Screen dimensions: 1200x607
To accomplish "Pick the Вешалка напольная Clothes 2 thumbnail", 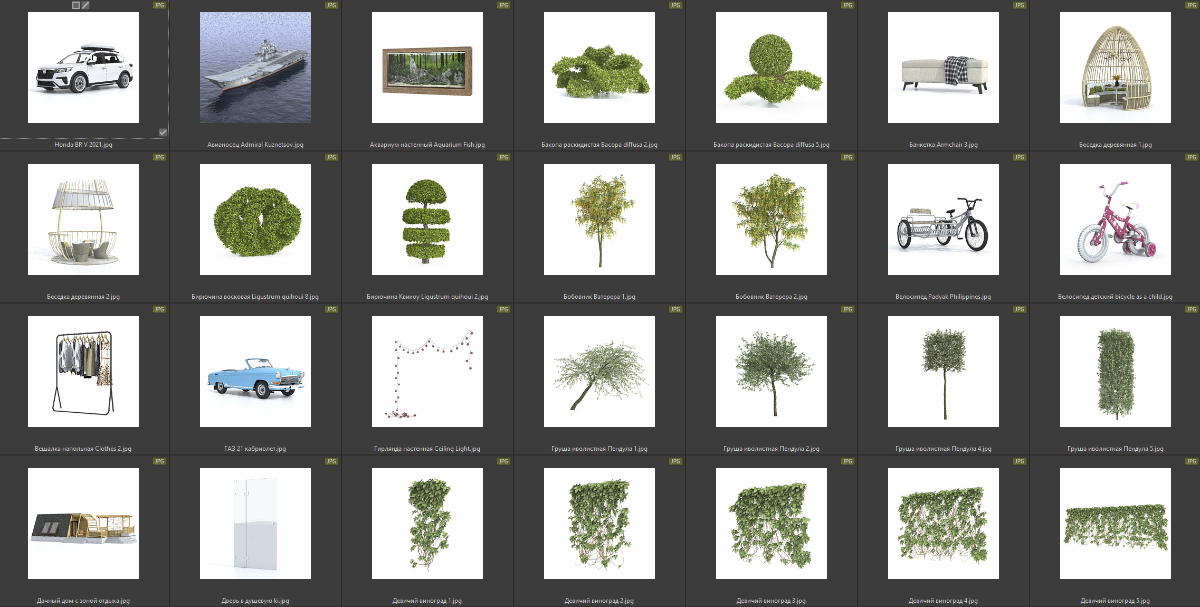I will click(84, 372).
